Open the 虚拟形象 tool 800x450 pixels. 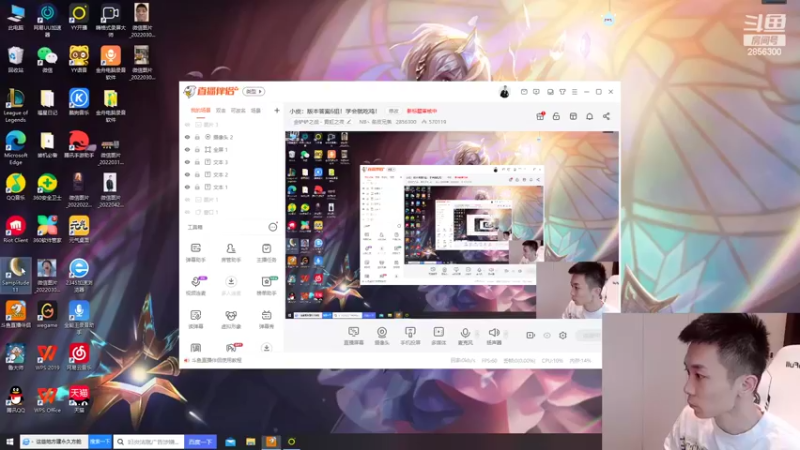point(231,319)
